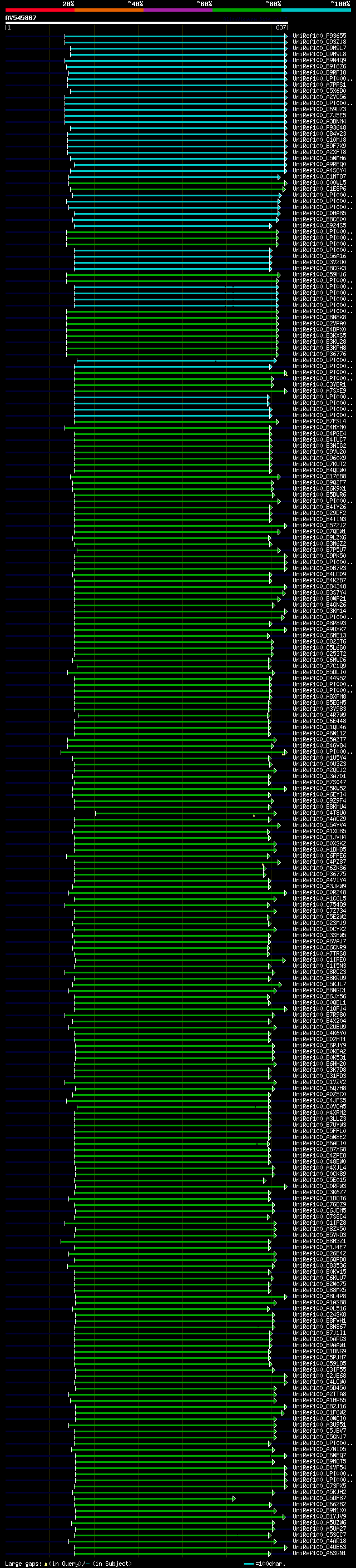Select hit label UniRef100_A3BNM4
Viewport: 356px width, 1568px height.
(x=319, y=121)
